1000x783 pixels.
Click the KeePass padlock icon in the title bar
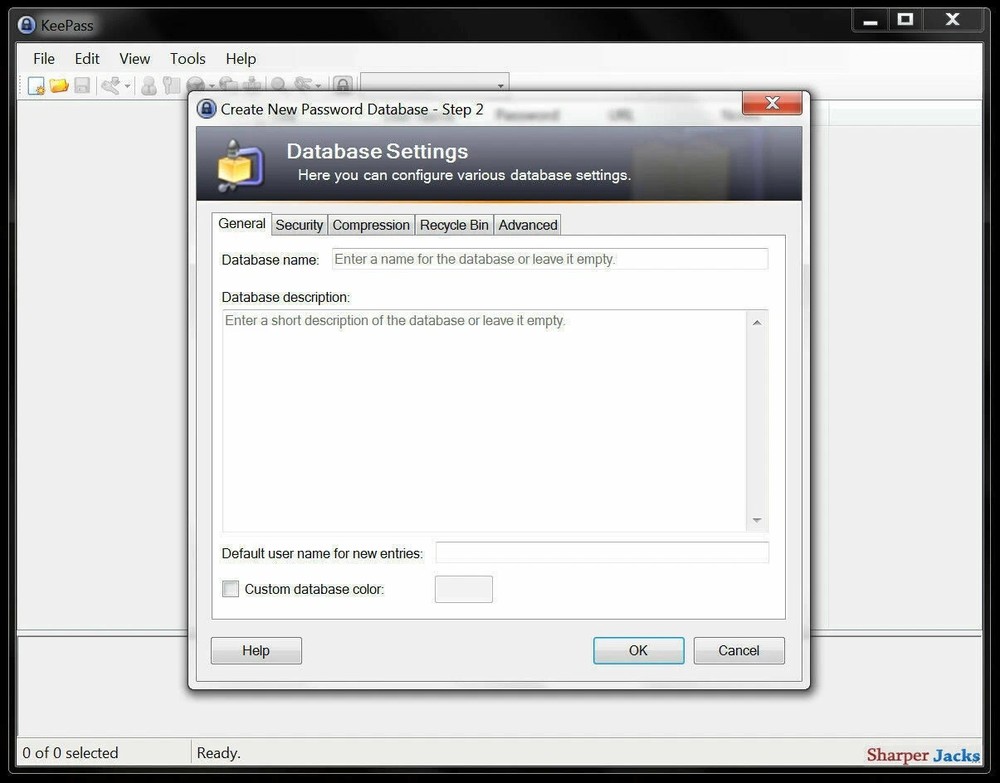pyautogui.click(x=25, y=24)
